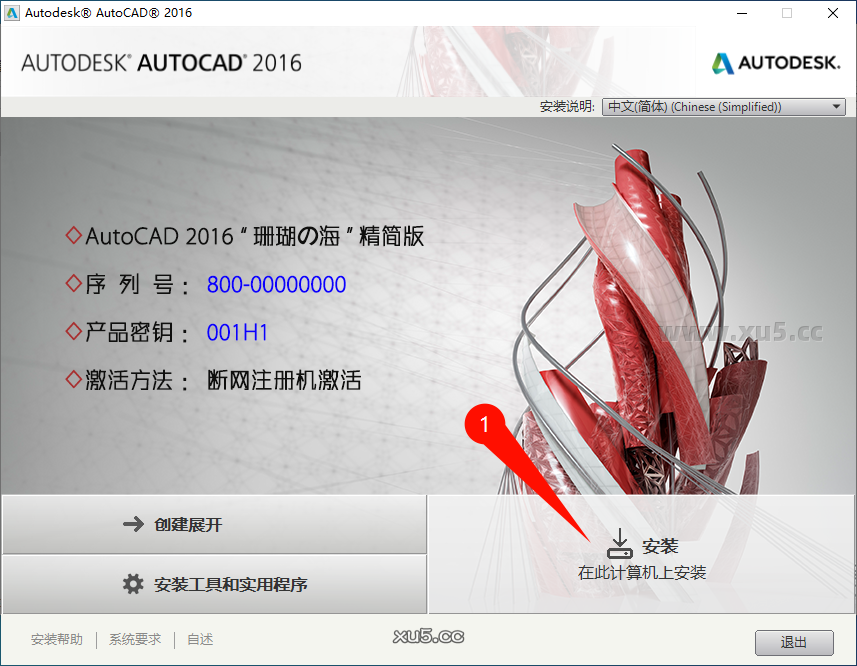Click the 退出 button to exit installer
857x666 pixels.
tap(793, 642)
